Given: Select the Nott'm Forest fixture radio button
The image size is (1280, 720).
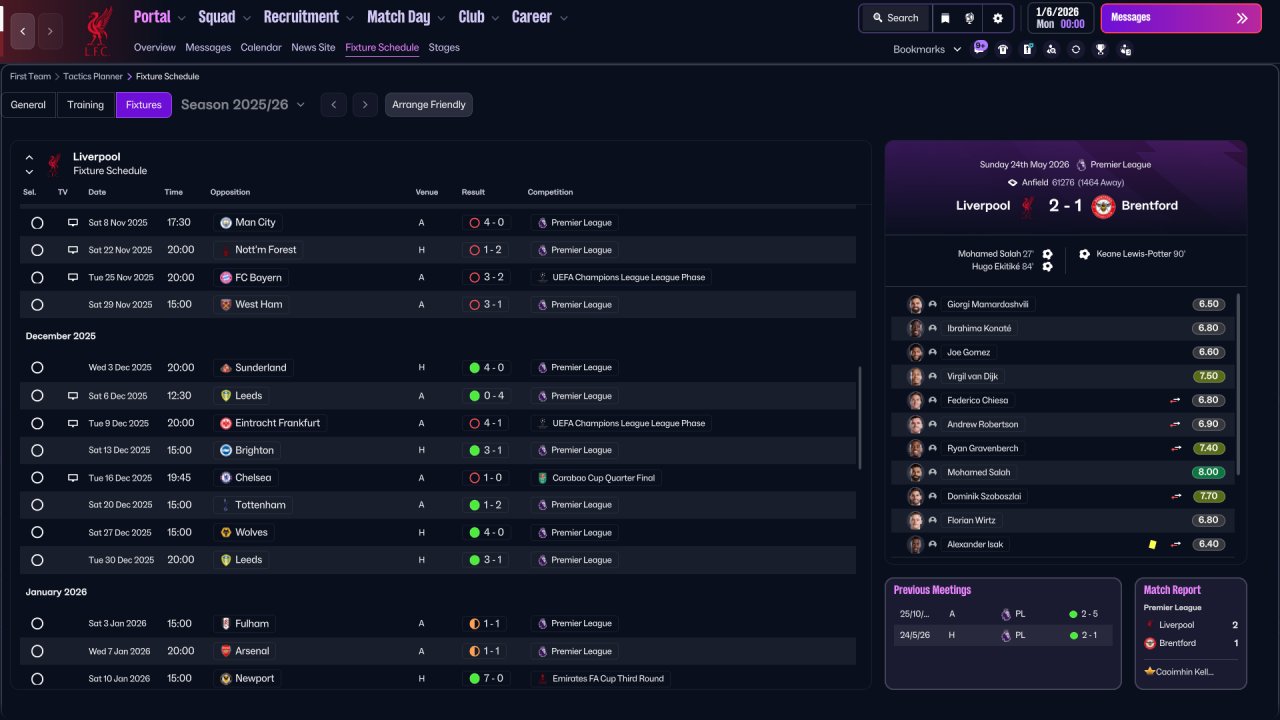Looking at the screenshot, I should tap(37, 250).
